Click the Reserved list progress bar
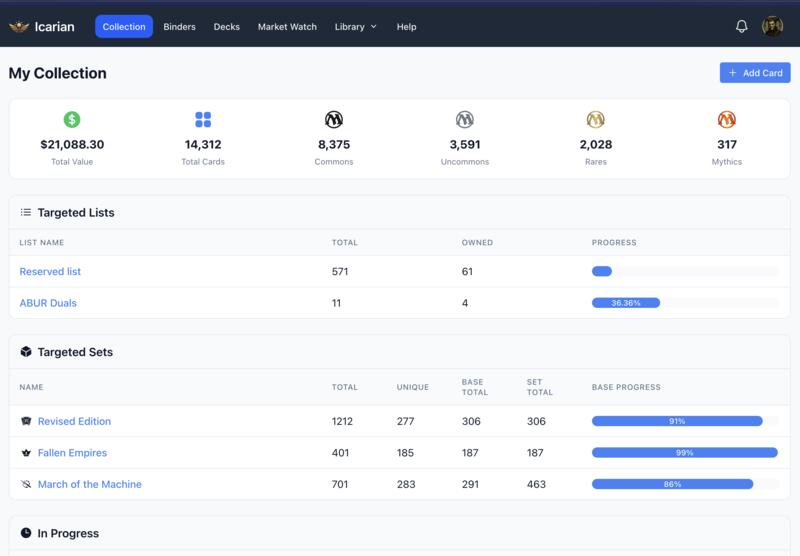Viewport: 800px width, 556px height. coord(684,271)
